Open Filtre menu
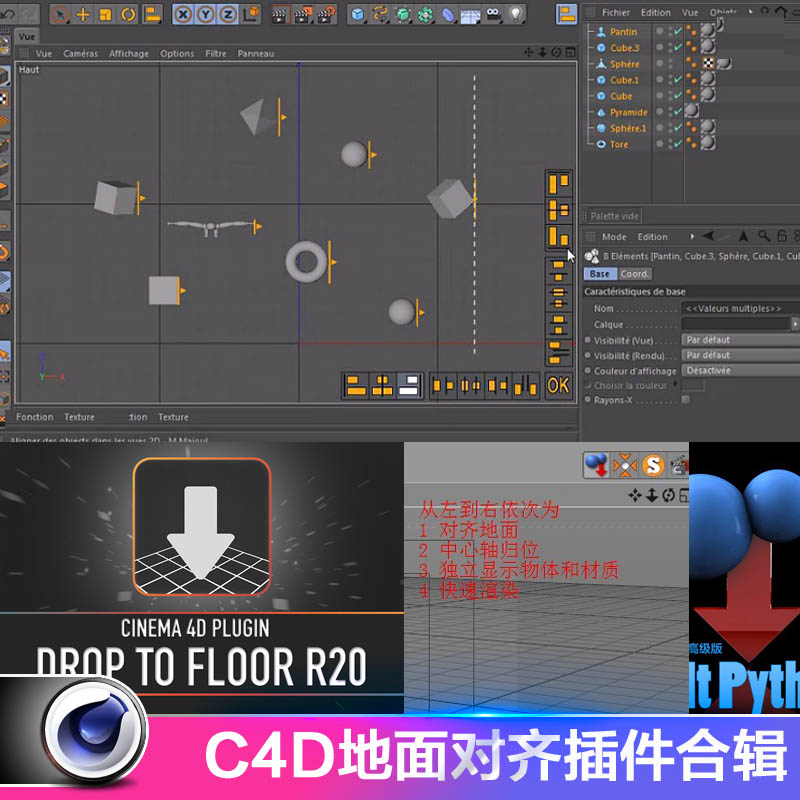Screen dimensions: 800x800 pyautogui.click(x=215, y=54)
